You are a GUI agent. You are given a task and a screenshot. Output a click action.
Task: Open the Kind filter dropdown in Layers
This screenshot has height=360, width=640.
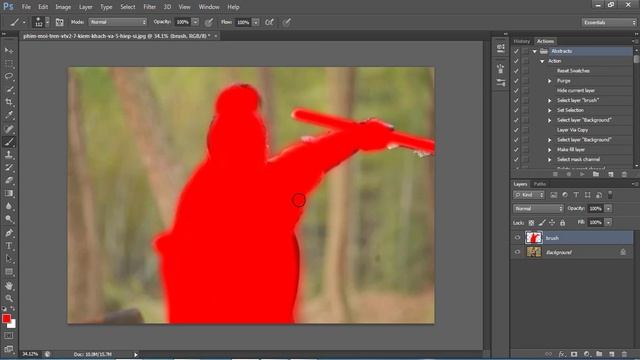click(x=529, y=195)
